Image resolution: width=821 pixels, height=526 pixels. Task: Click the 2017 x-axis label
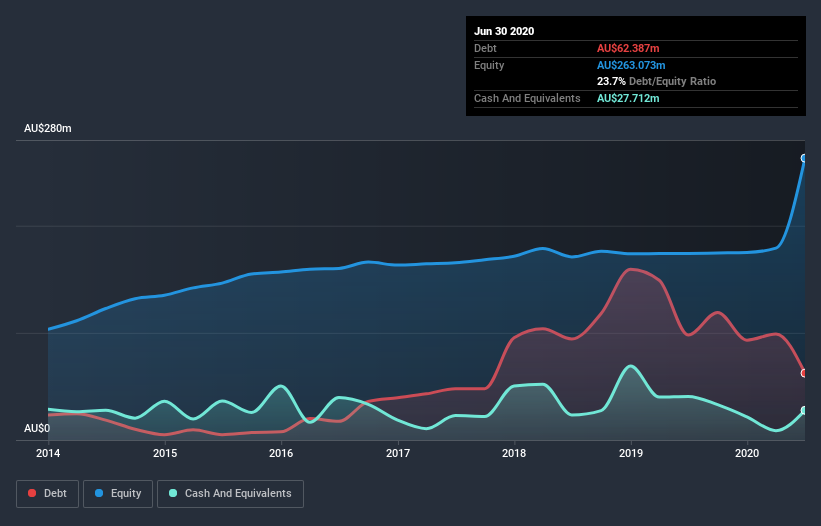tap(398, 453)
